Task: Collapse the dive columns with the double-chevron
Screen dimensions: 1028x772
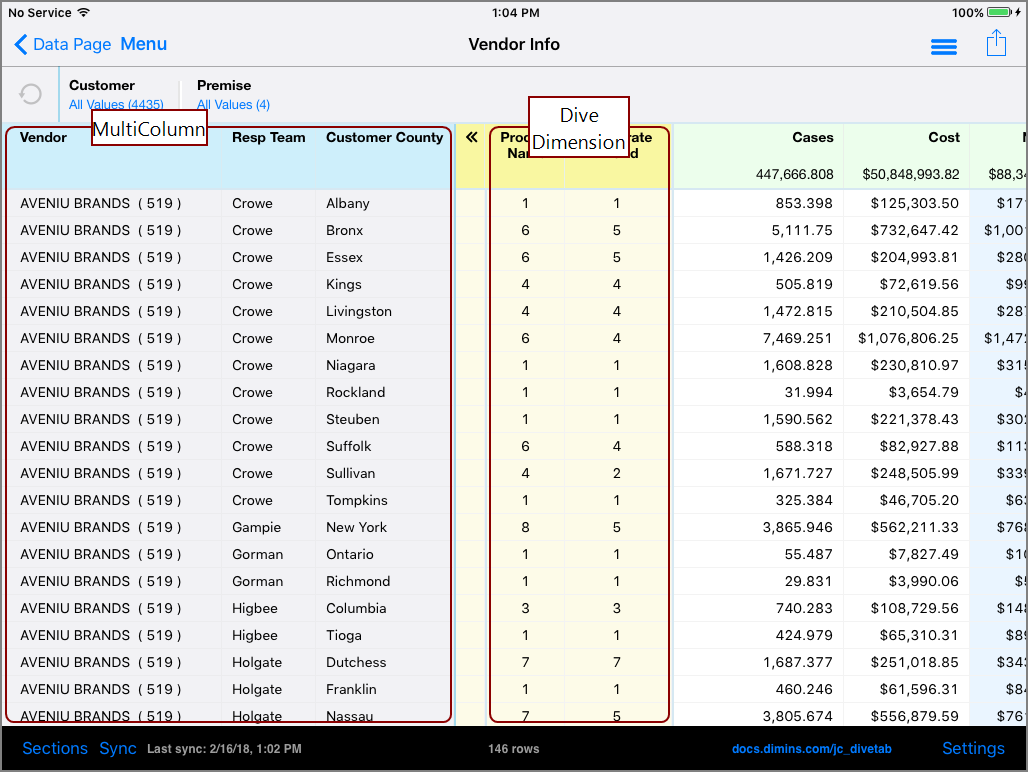Action: pyautogui.click(x=471, y=138)
